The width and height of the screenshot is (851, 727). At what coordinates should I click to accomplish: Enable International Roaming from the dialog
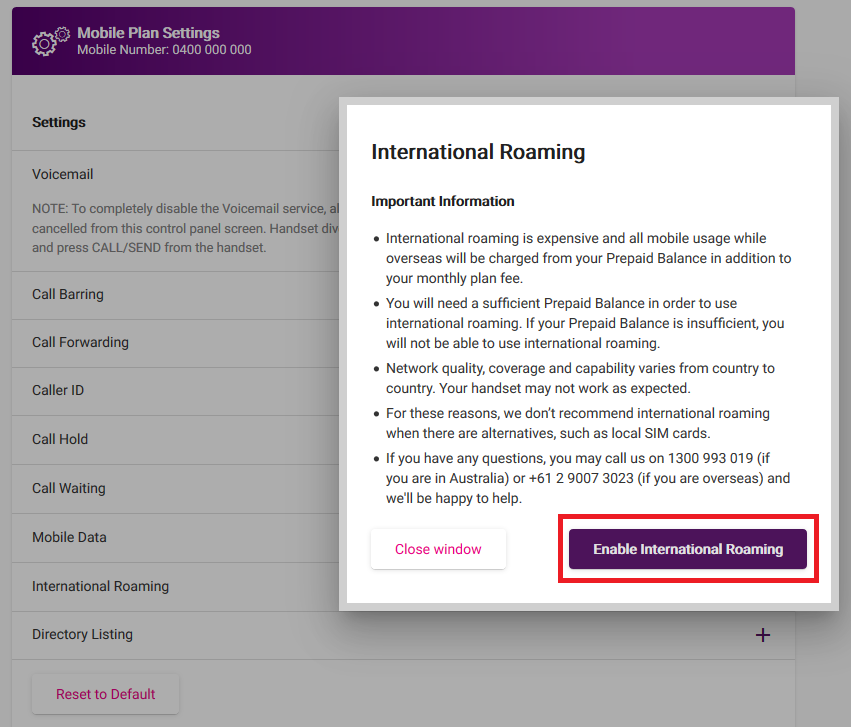coord(687,549)
